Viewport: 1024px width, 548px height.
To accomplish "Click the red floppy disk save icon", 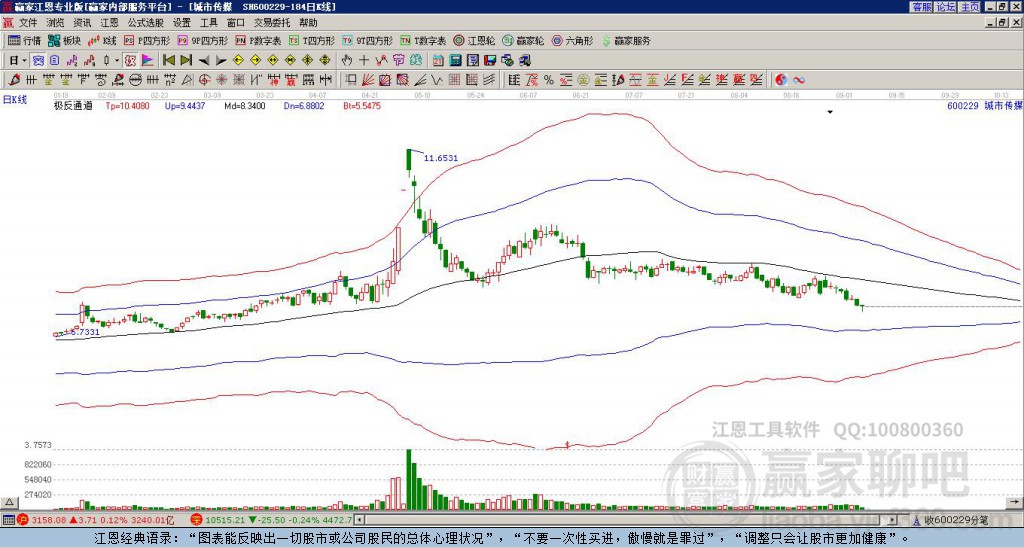I will 490,61.
